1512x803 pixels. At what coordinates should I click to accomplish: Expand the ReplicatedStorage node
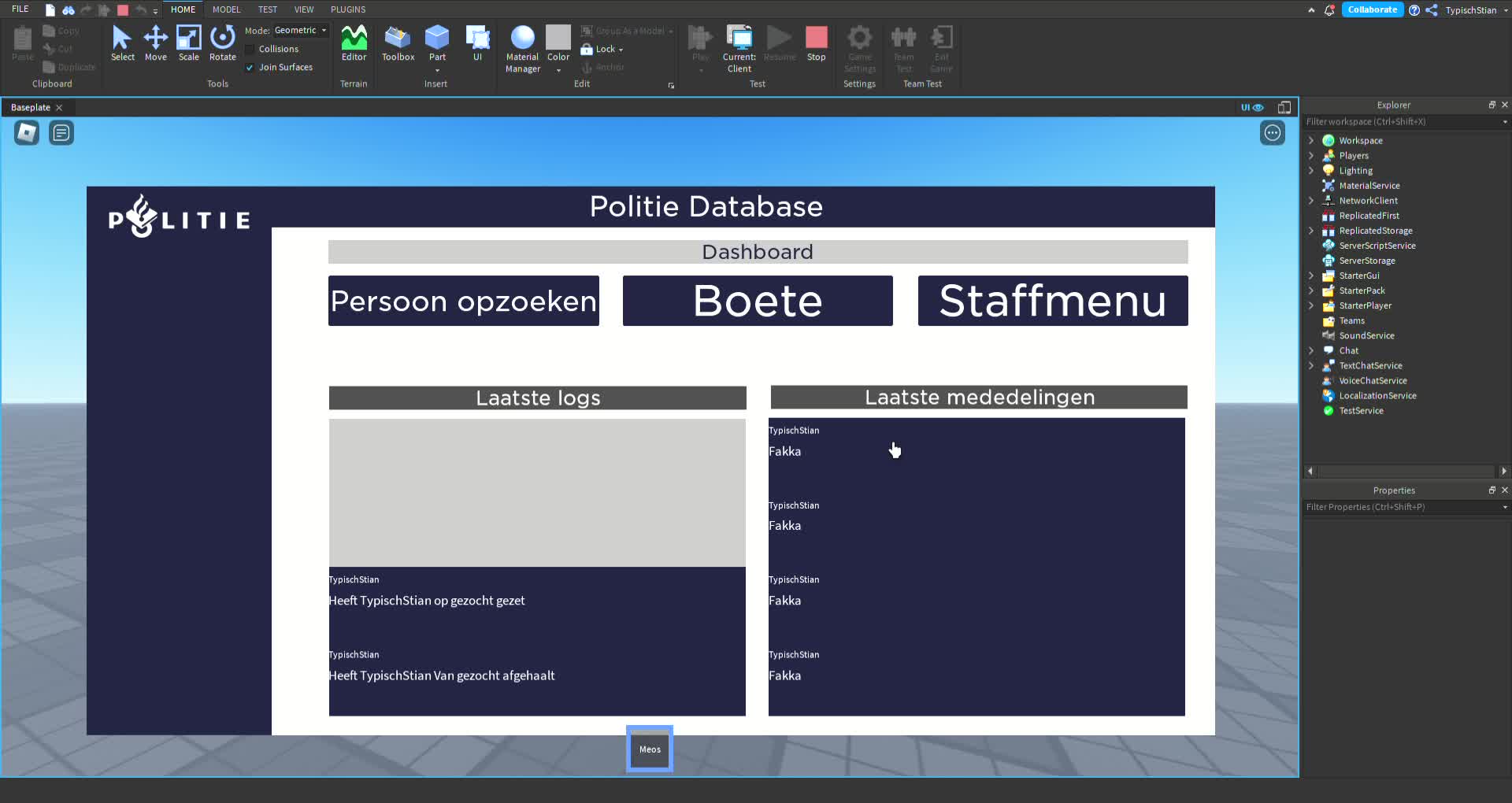click(x=1311, y=231)
